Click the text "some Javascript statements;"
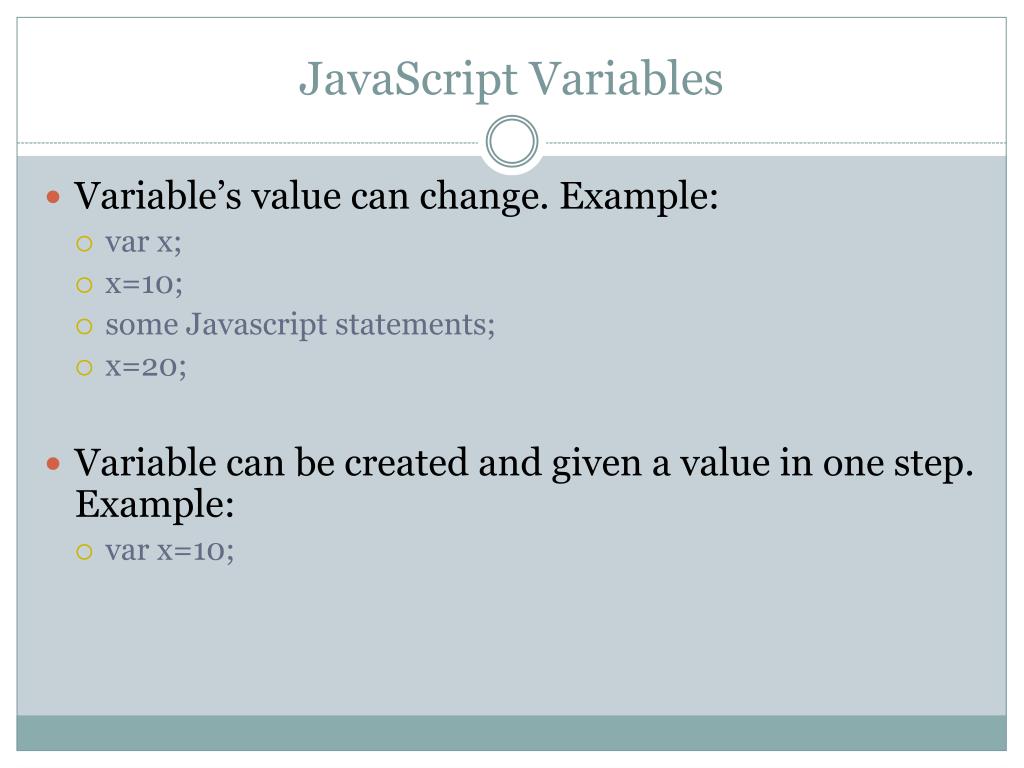This screenshot has width=1024, height=768. click(x=300, y=325)
